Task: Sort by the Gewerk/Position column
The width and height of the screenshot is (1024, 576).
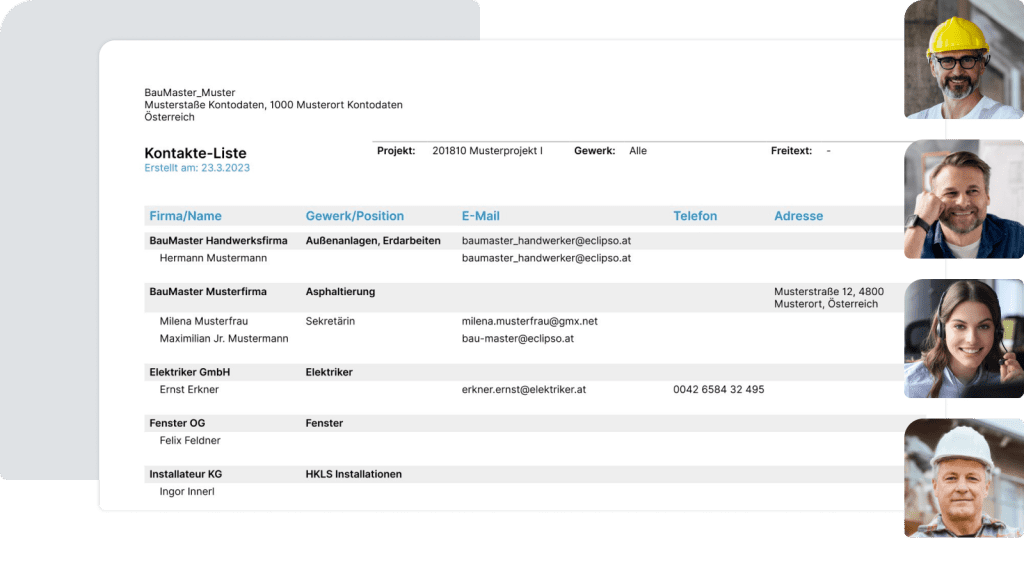Action: [353, 216]
